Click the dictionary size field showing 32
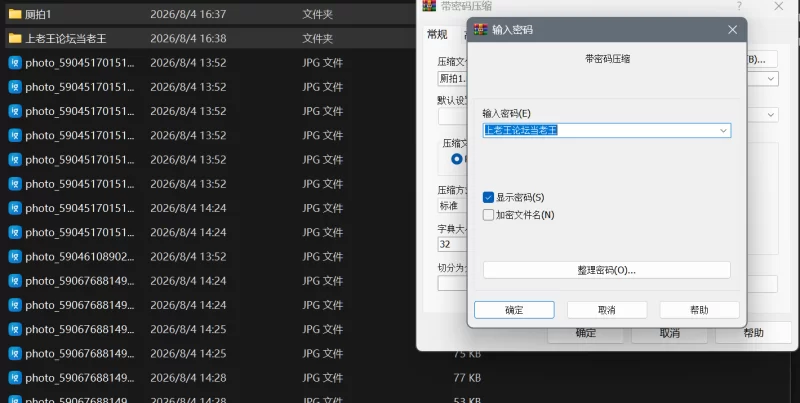This screenshot has width=800, height=403. (x=453, y=244)
